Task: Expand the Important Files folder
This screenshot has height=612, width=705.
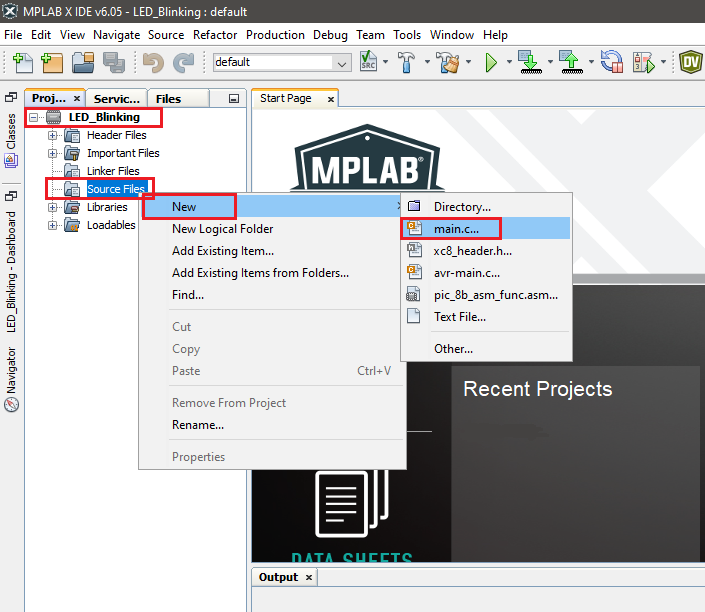Action: click(53, 153)
